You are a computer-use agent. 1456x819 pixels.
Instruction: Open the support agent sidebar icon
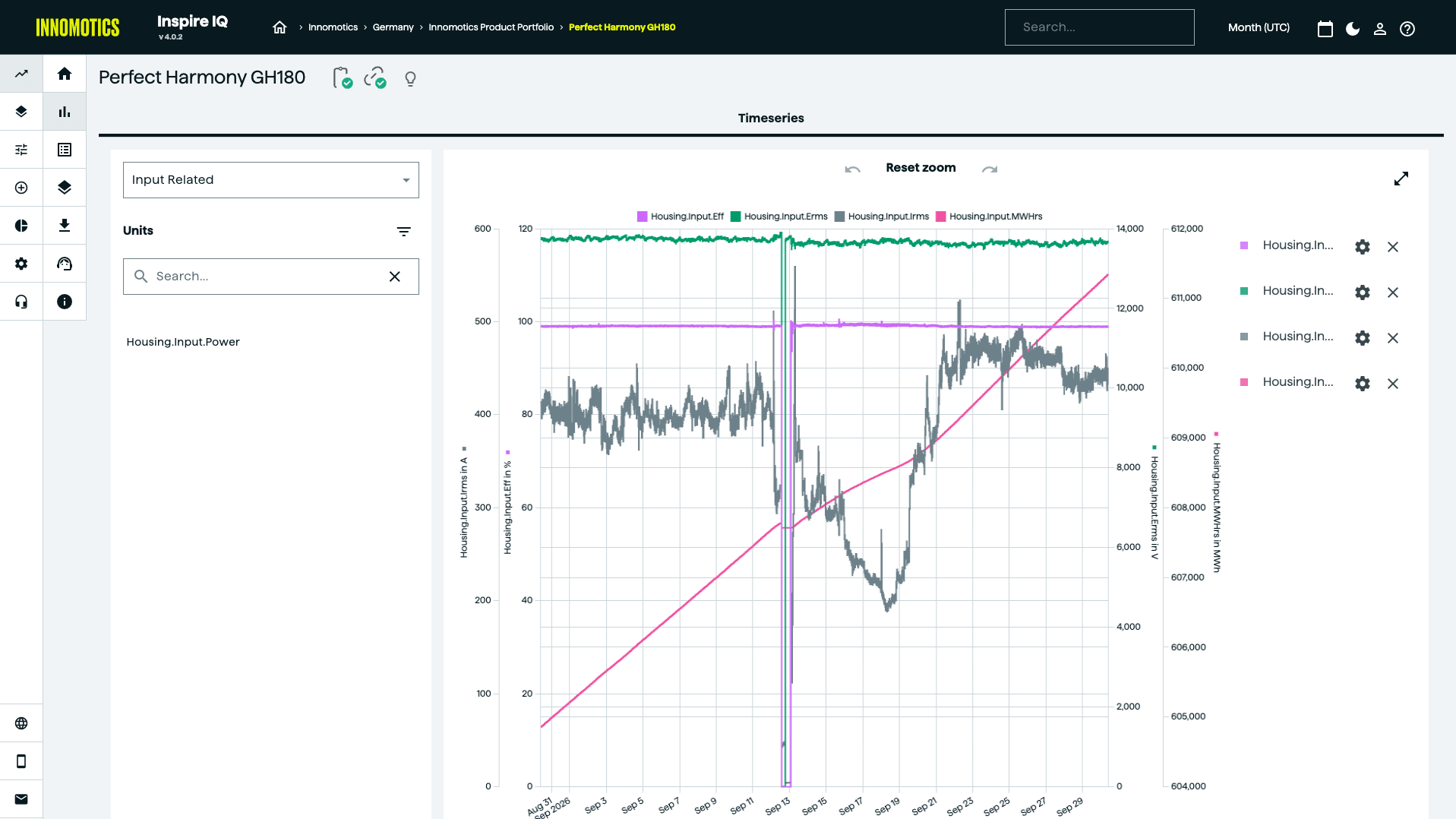tap(65, 264)
